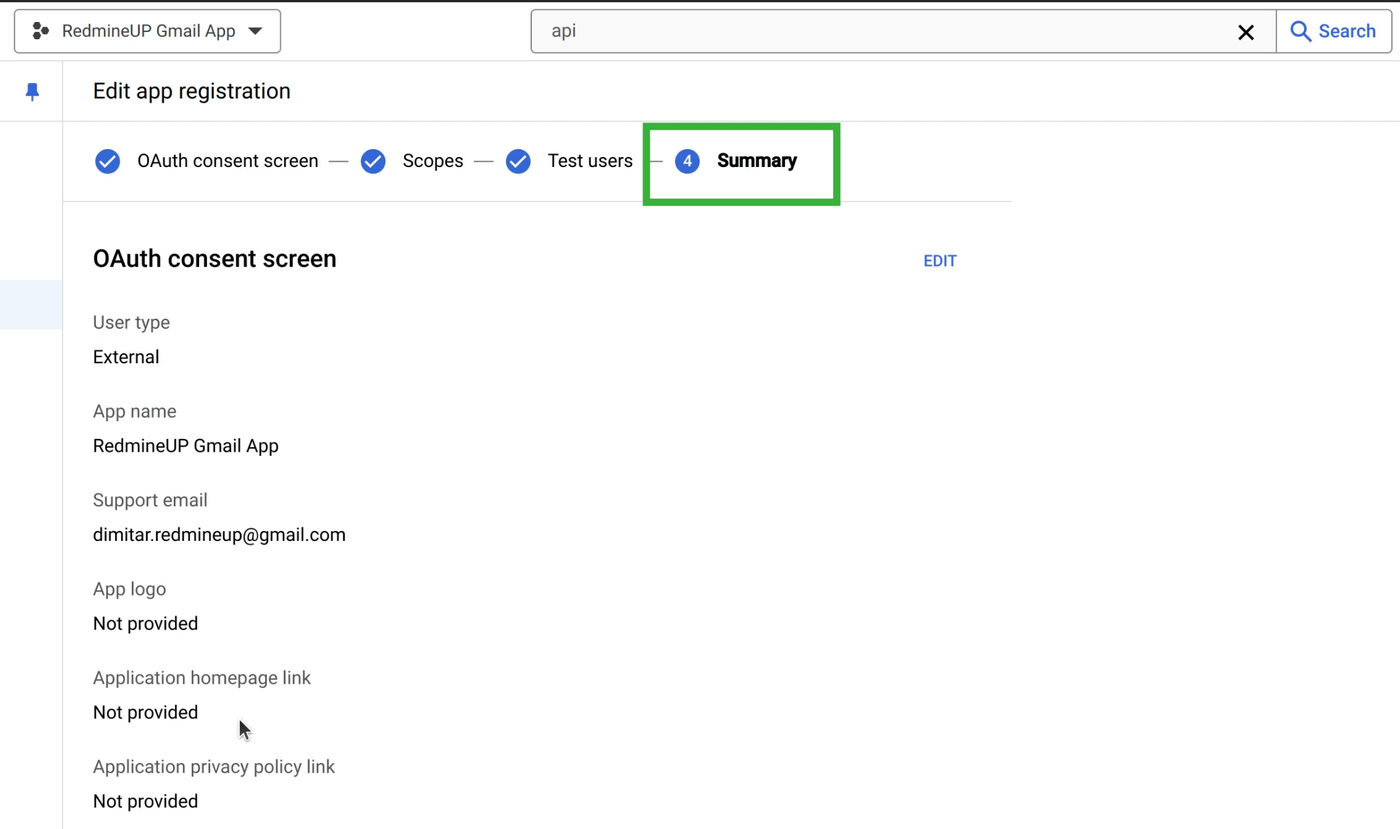The height and width of the screenshot is (829, 1400).
Task: Click the magnifying glass search icon
Action: coord(1302,31)
